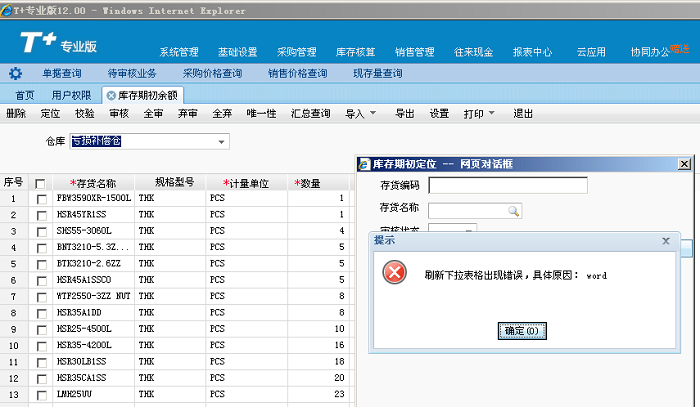Image resolution: width=700 pixels, height=407 pixels.
Task: Open the 基础设置 menu
Action: [238, 52]
